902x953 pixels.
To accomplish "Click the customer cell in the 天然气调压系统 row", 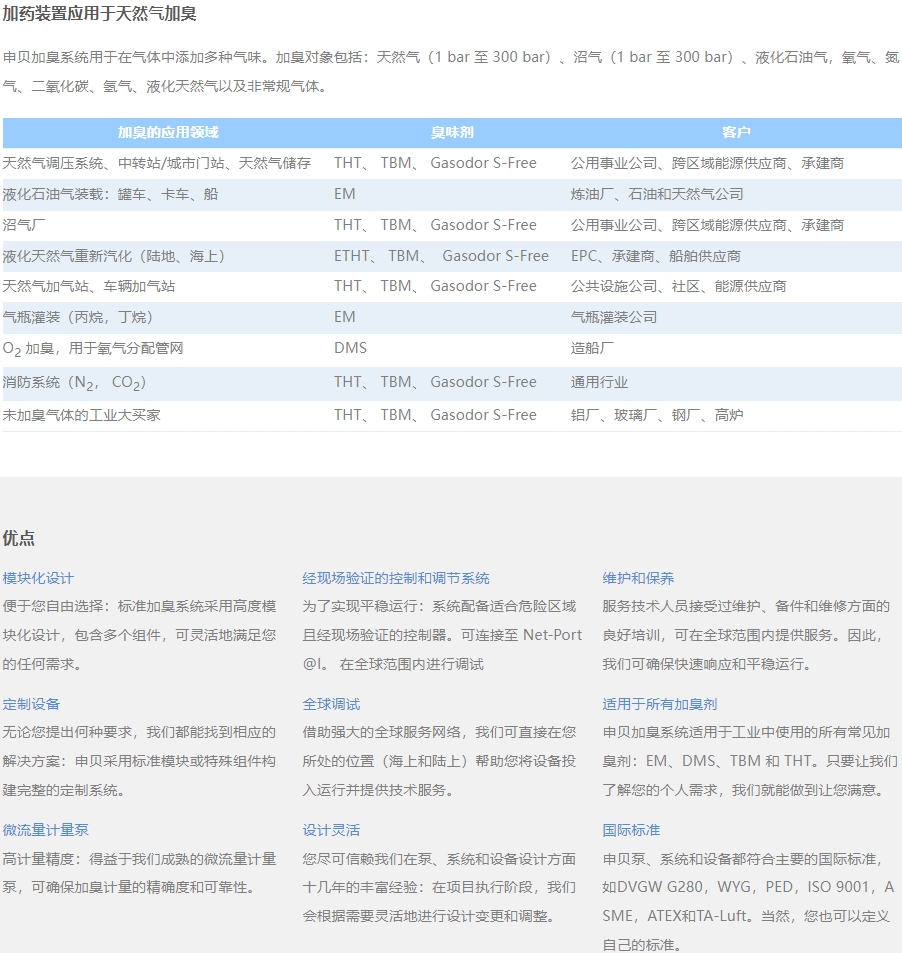I will coord(707,163).
